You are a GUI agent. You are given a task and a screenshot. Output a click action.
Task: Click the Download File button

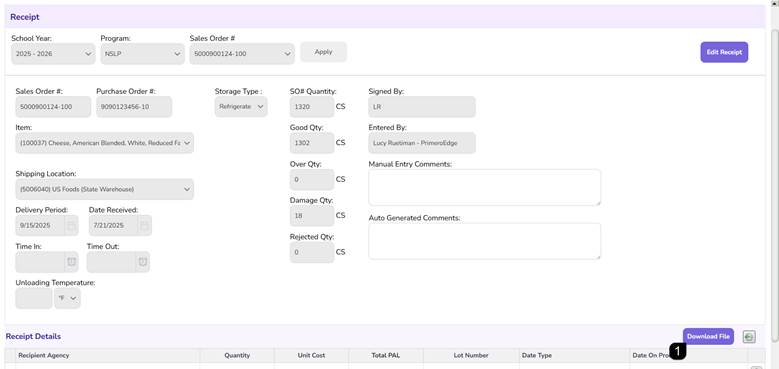(708, 336)
